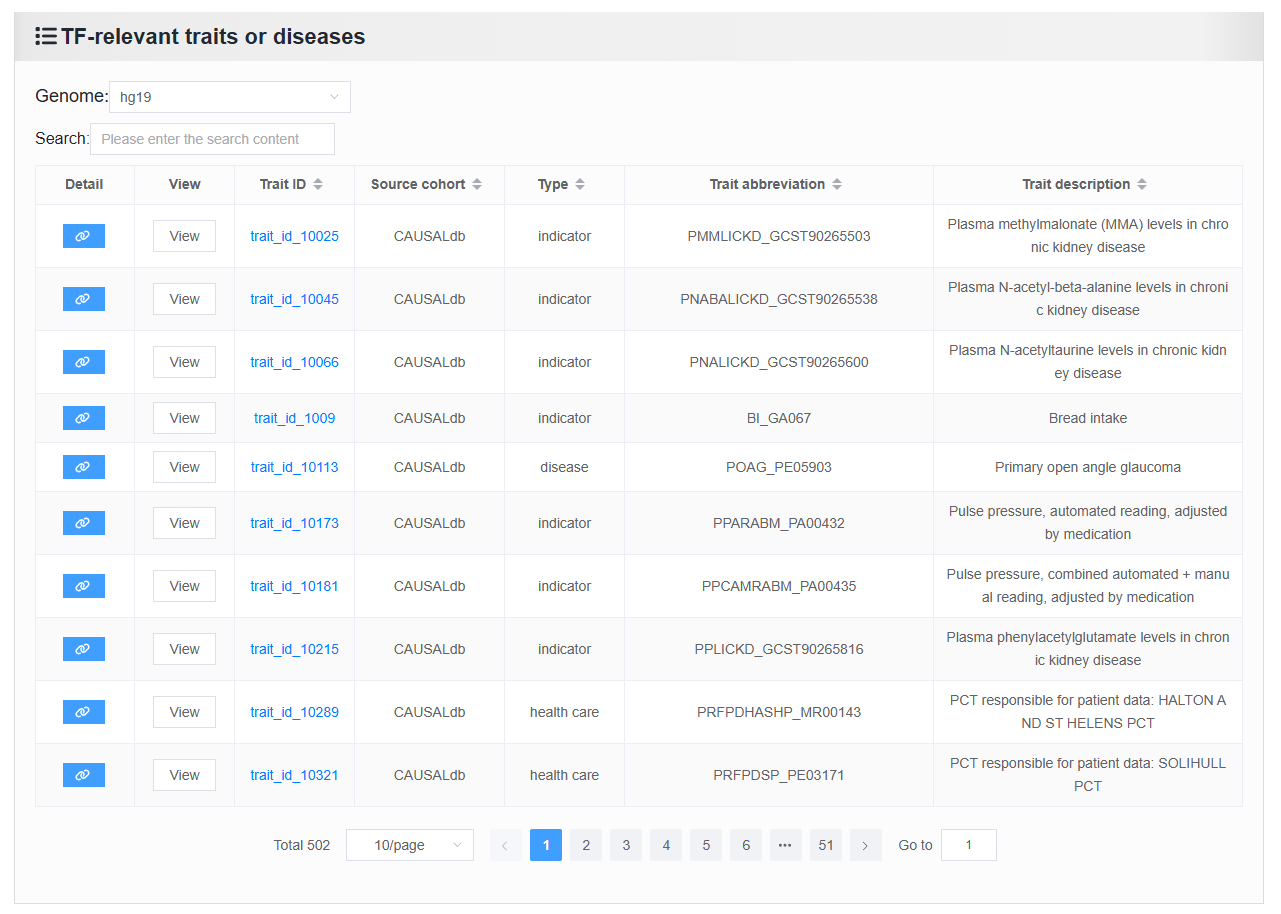
Task: Open the 10/page size dropdown
Action: [410, 845]
